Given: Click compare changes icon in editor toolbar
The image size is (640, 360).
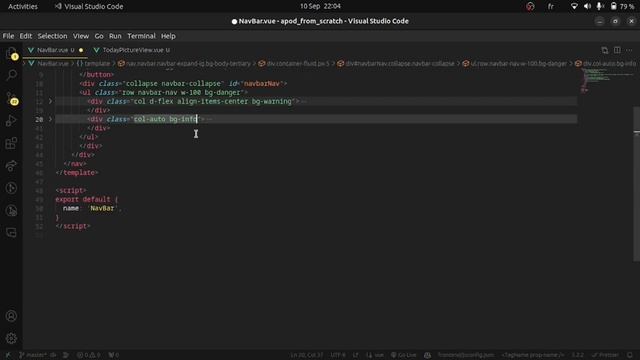Looking at the screenshot, I should point(604,50).
